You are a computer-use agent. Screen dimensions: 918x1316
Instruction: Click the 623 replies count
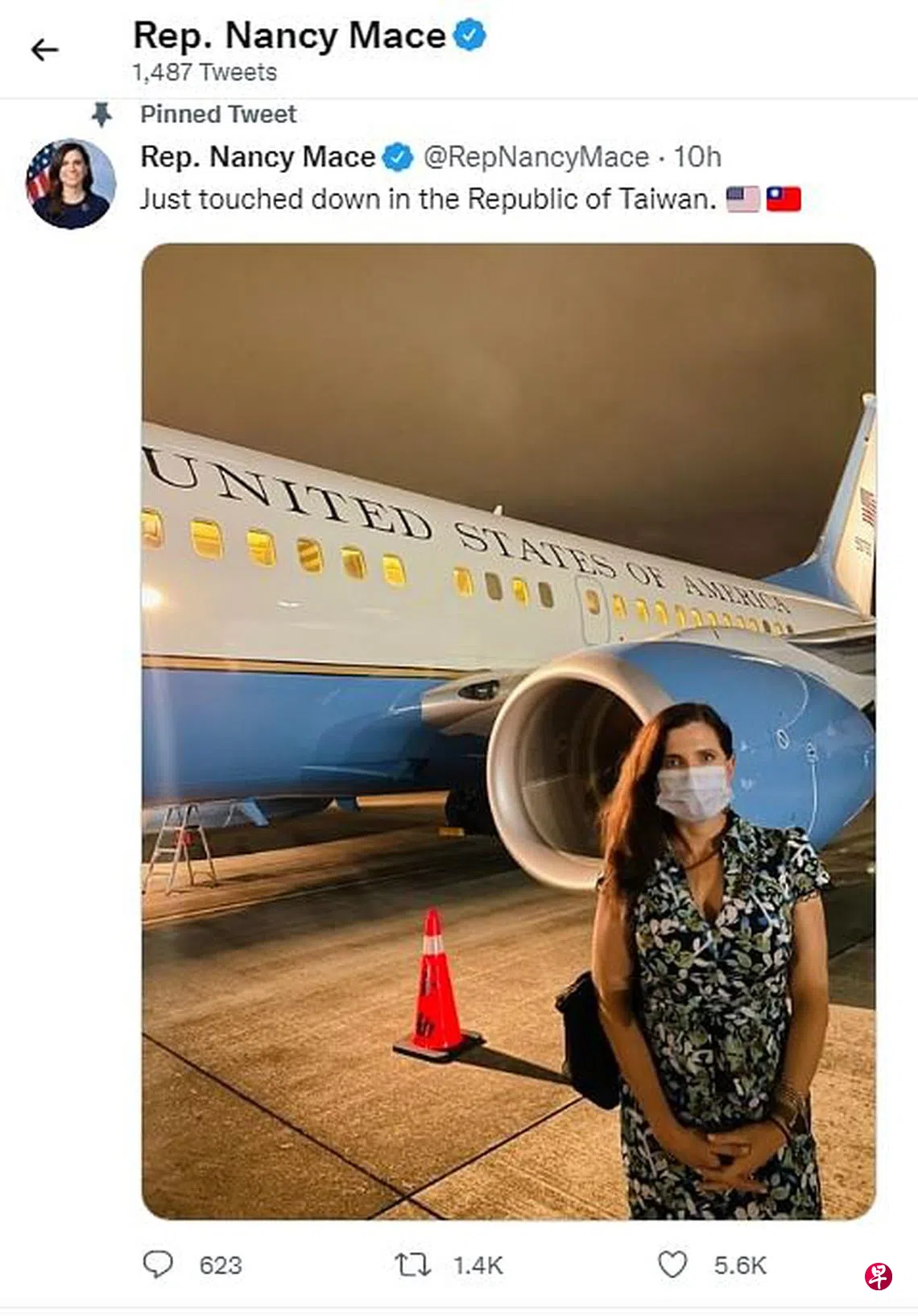coord(221,1265)
